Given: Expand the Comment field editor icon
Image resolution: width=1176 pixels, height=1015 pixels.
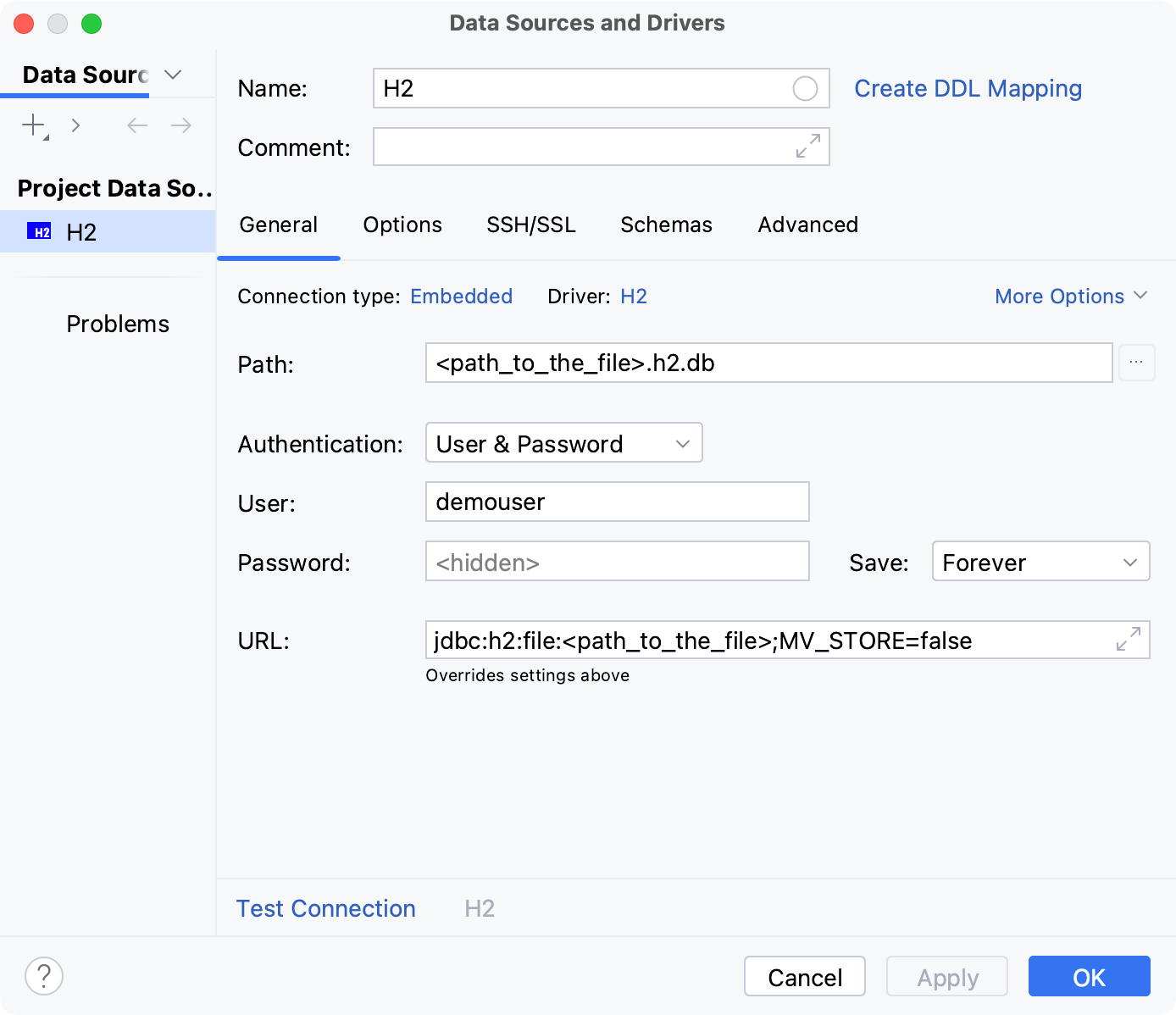Looking at the screenshot, I should (807, 147).
